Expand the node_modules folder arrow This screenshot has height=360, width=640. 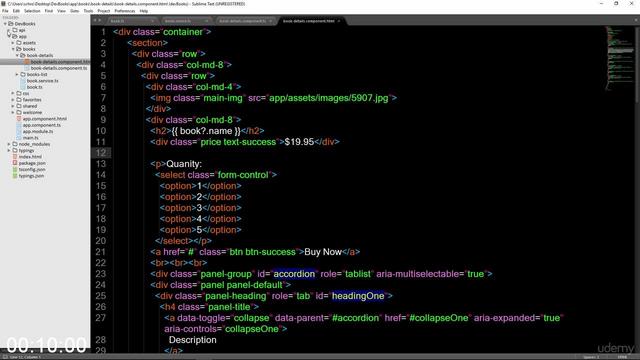9,144
